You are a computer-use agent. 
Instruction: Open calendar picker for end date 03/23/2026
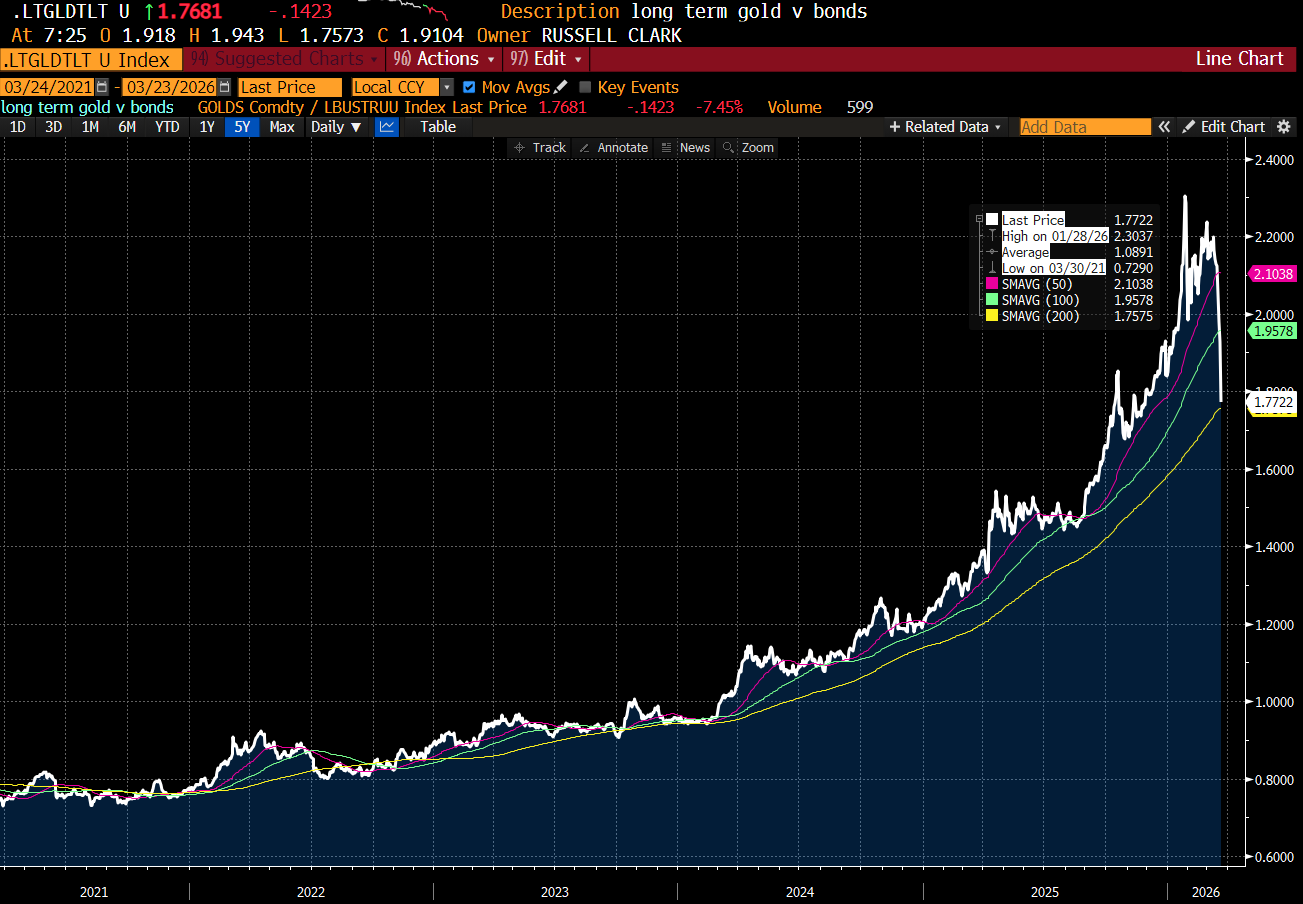pos(224,88)
